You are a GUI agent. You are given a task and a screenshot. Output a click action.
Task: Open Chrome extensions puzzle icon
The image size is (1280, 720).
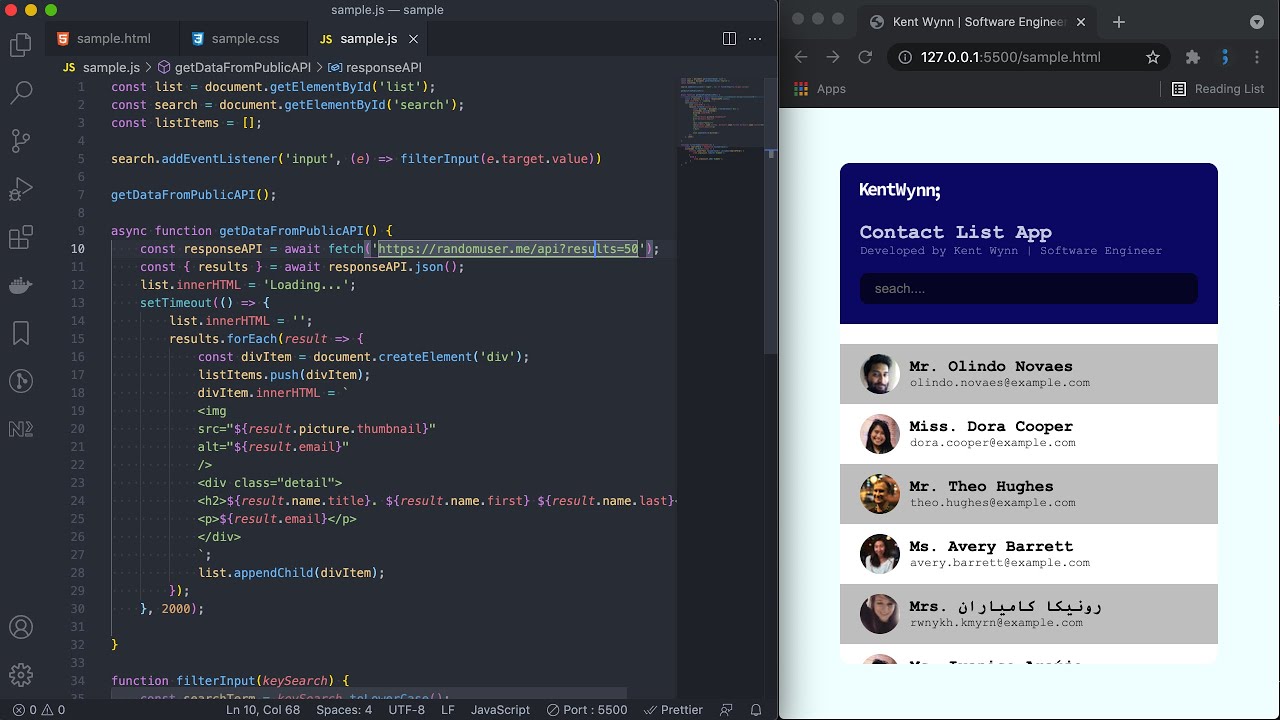click(x=1192, y=57)
